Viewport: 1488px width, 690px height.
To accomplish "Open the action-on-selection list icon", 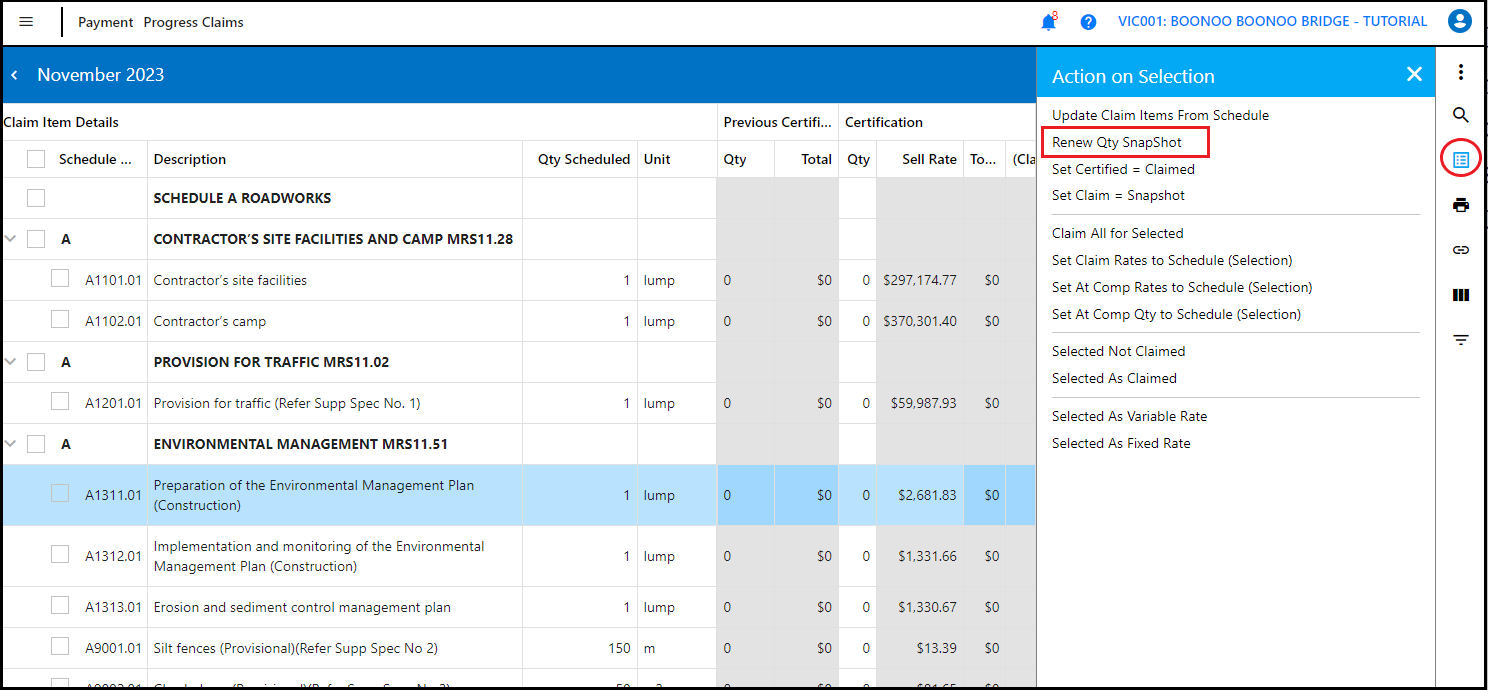I will point(1461,159).
